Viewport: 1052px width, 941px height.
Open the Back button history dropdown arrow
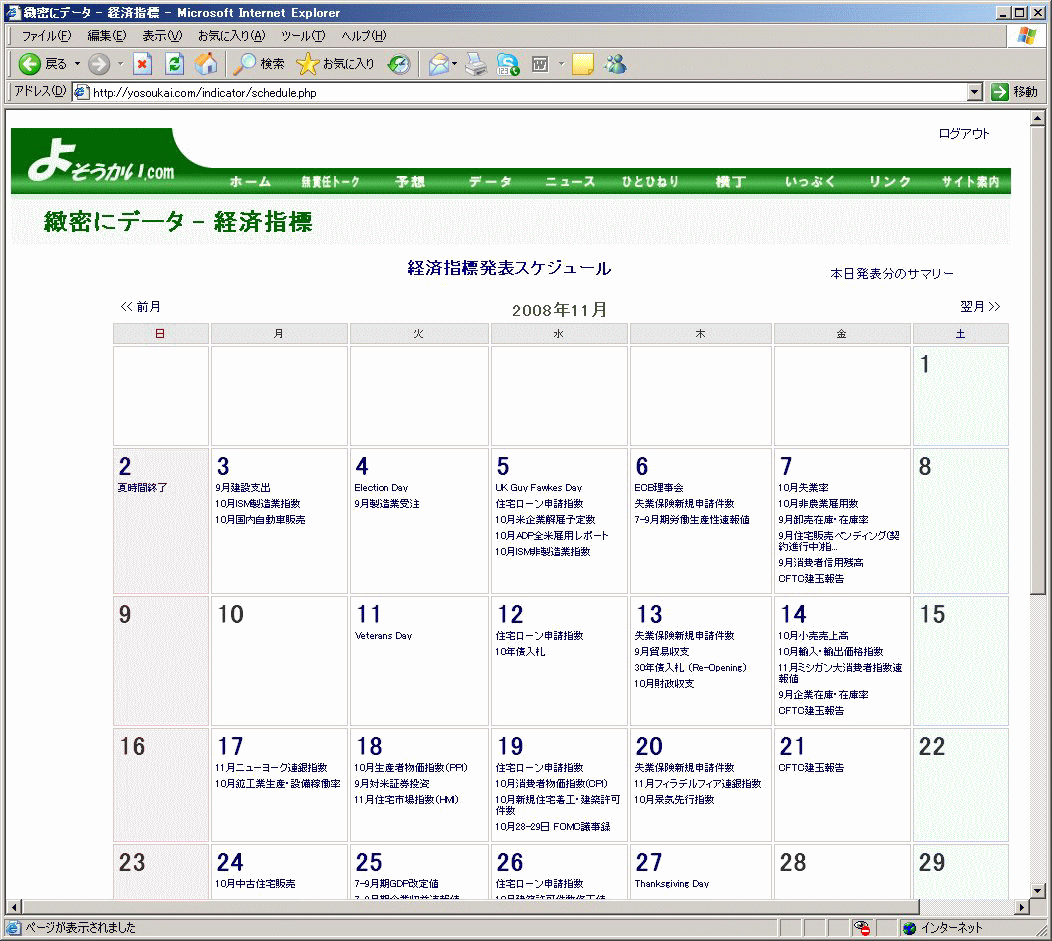click(77, 64)
